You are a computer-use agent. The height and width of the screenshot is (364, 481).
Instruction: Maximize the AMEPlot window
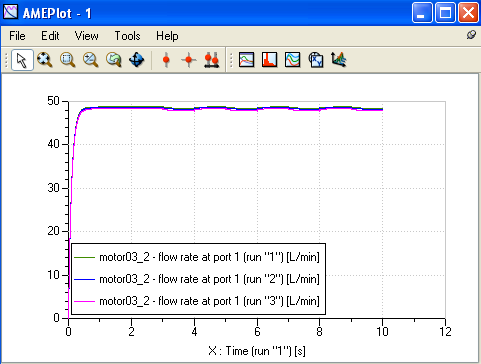pyautogui.click(x=445, y=13)
